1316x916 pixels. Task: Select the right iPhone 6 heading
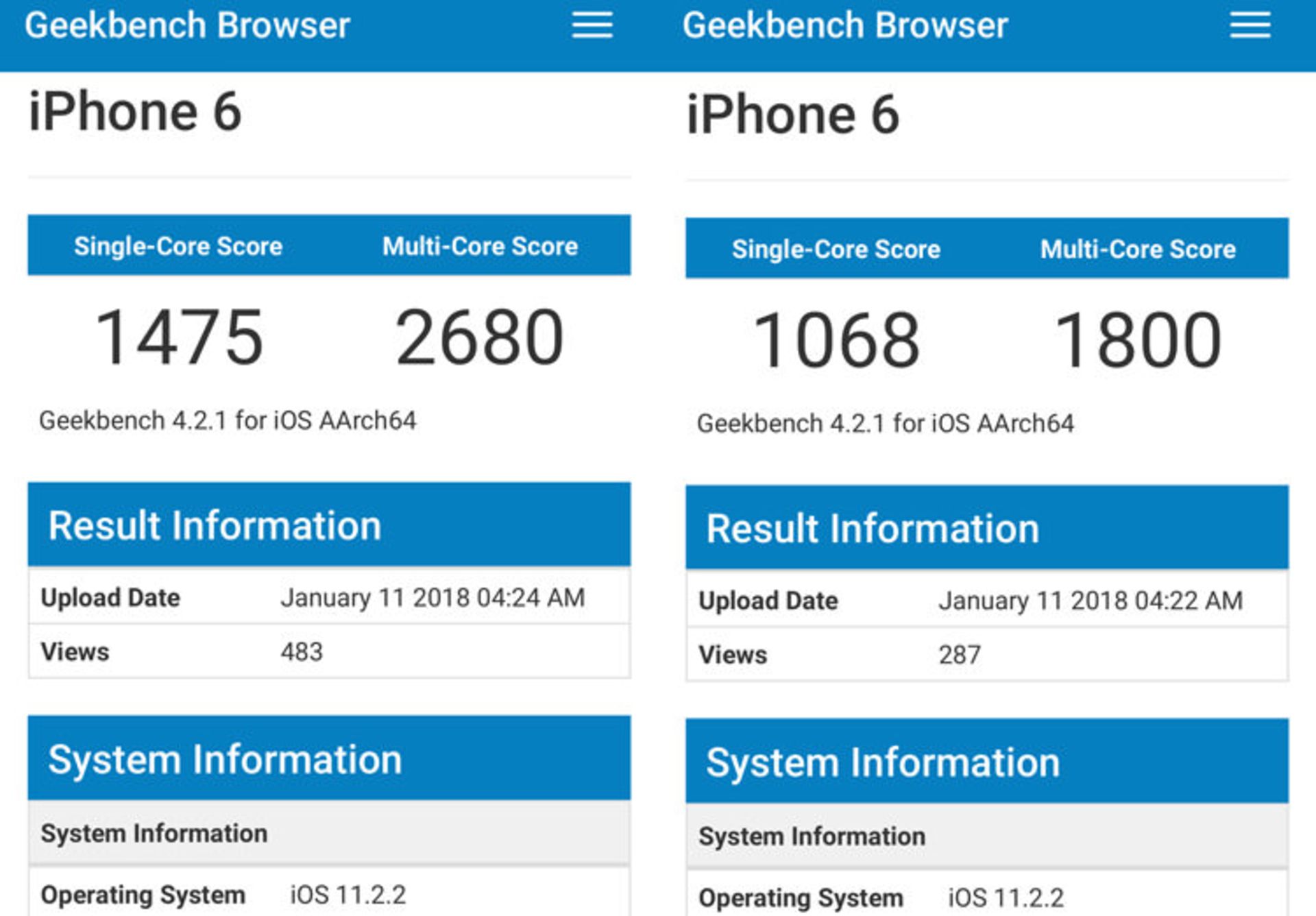792,114
